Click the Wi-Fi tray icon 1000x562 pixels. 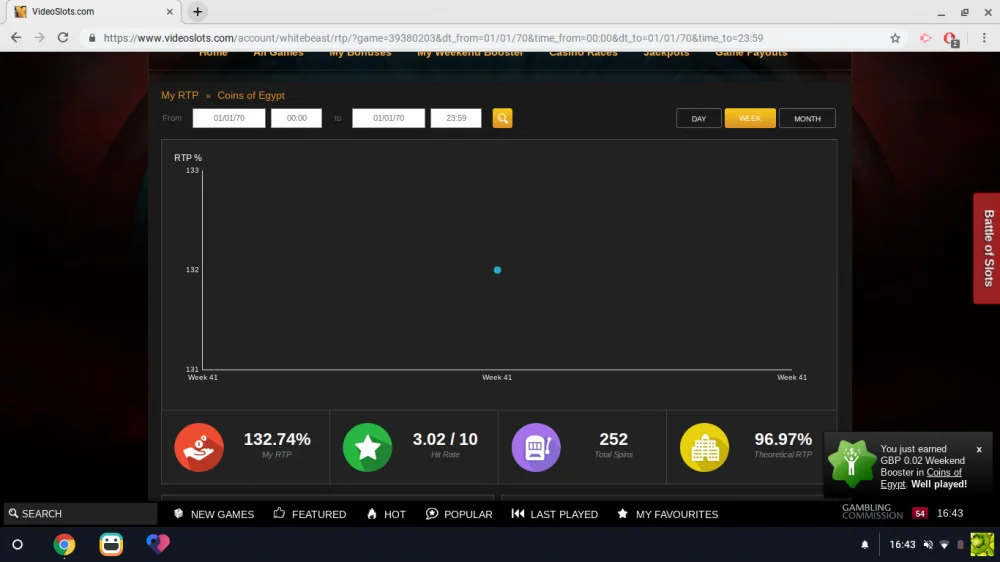point(945,545)
